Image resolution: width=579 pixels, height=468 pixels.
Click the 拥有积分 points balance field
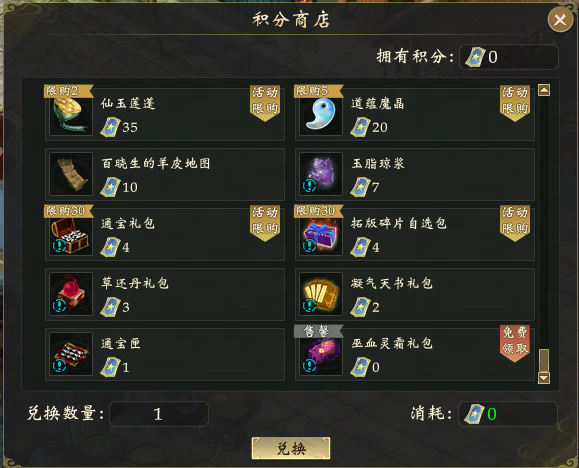509,57
